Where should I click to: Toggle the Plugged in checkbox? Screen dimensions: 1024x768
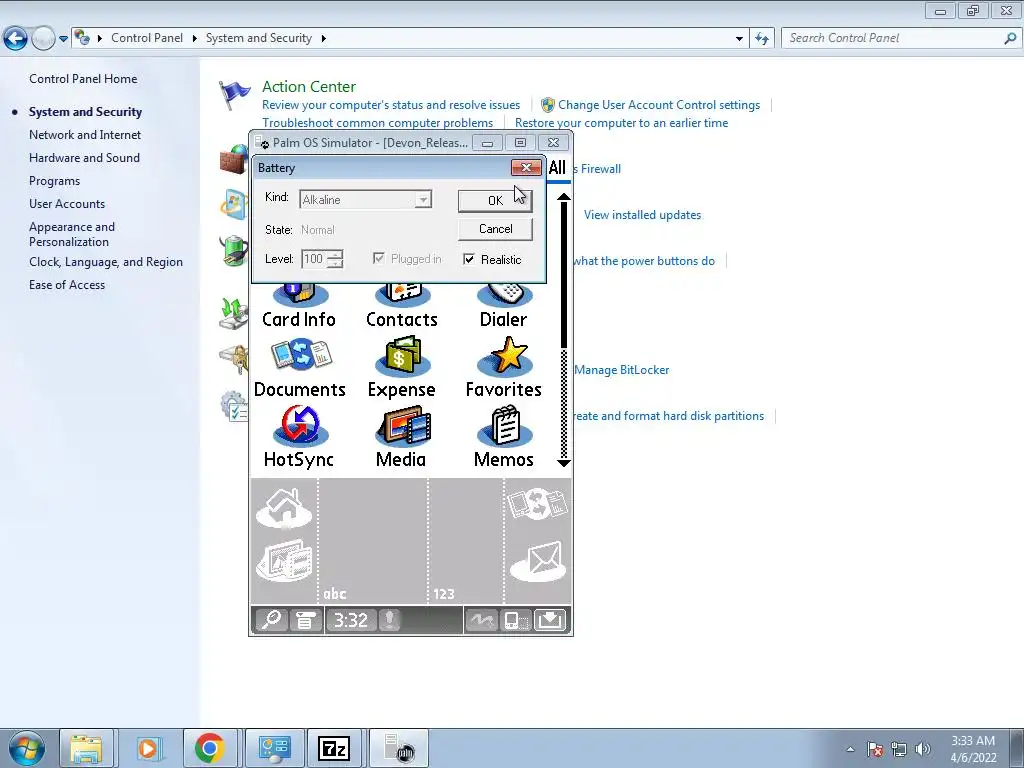(378, 259)
